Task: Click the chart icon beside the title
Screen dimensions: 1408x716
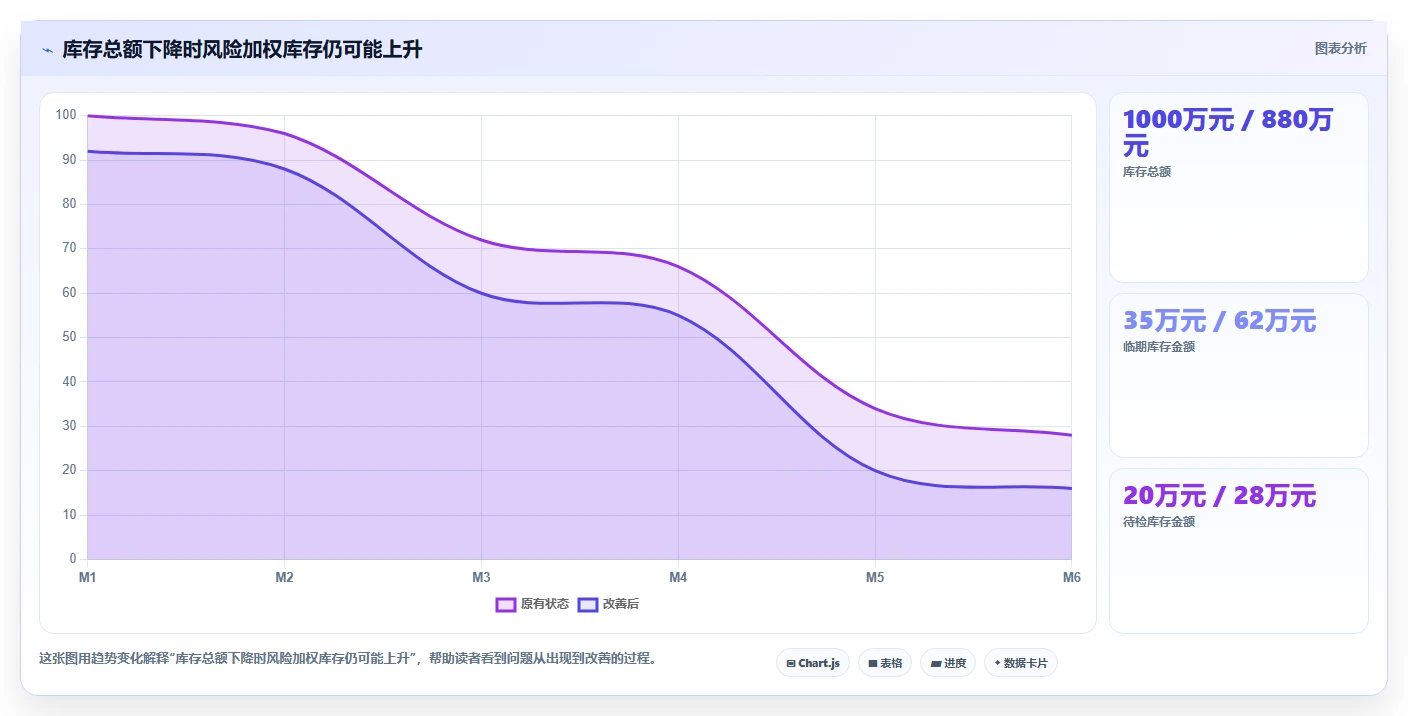Action: 47,50
